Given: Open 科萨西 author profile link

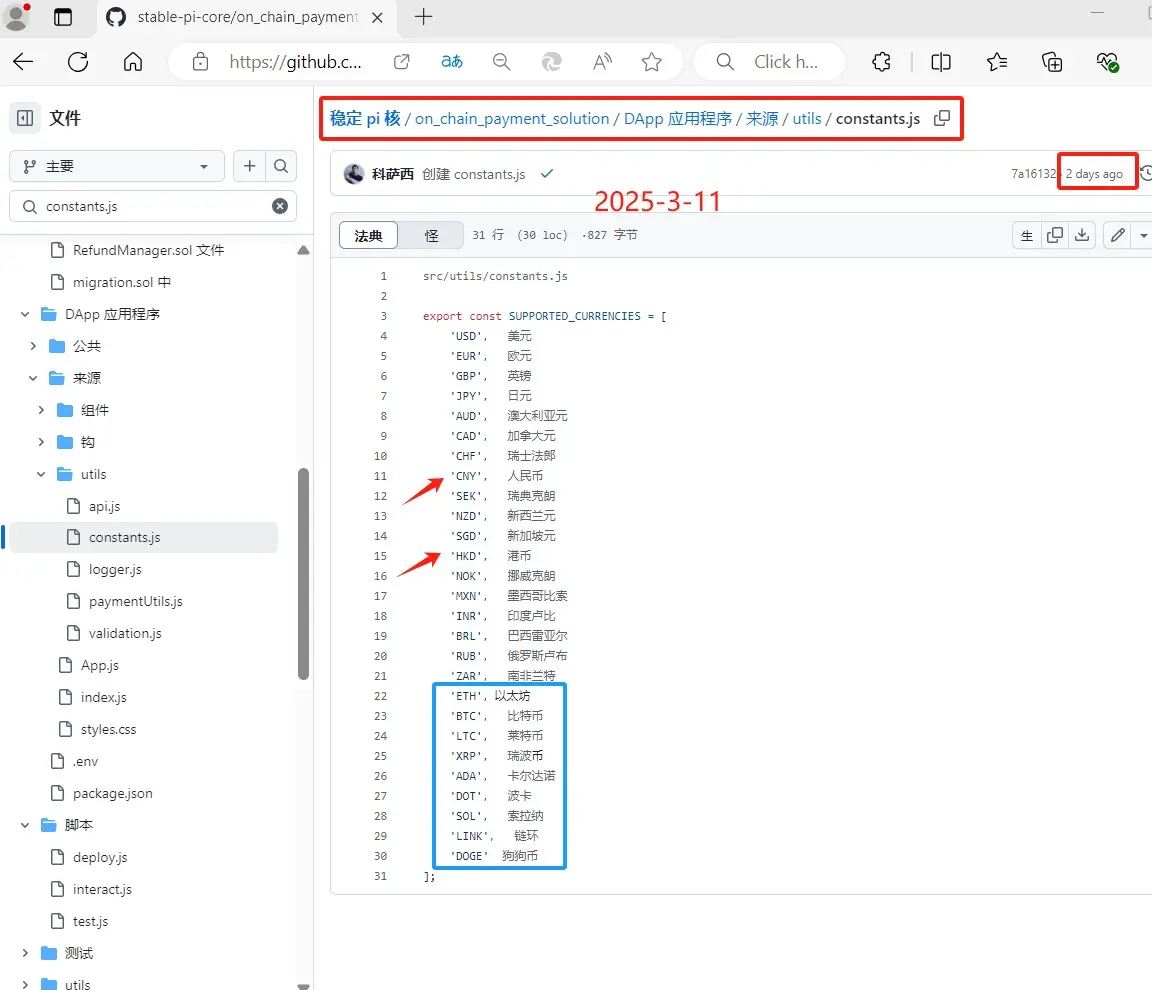Looking at the screenshot, I should 392,174.
